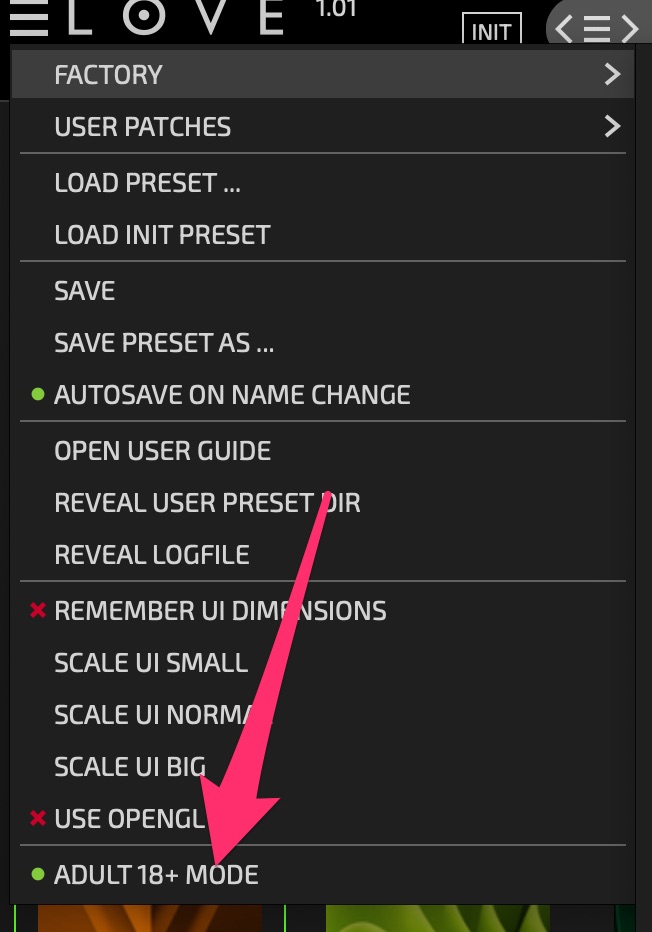Enable Remember UI Dimensions option
Screen dimensions: 652x932
click(220, 611)
